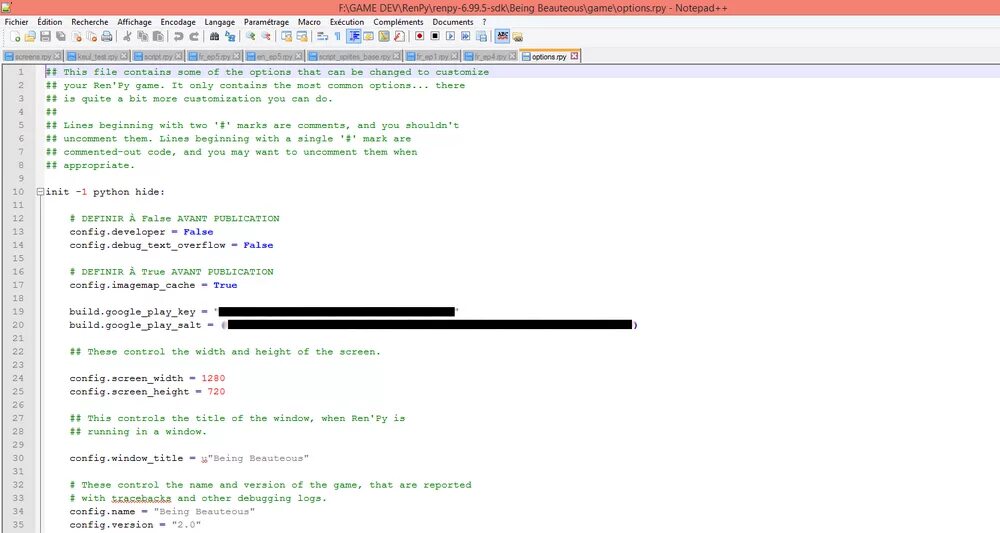Toggle word wrap toolbar icon
This screenshot has height=533, width=1000.
(x=322, y=36)
